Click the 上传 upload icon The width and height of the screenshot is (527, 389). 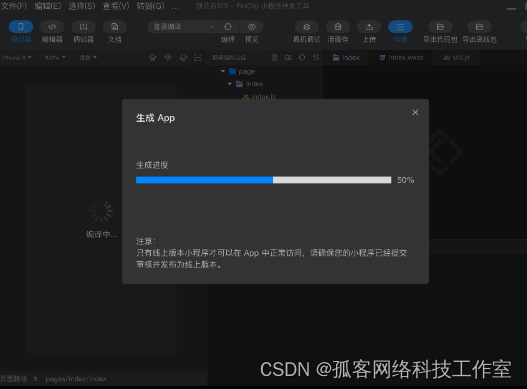point(369,27)
